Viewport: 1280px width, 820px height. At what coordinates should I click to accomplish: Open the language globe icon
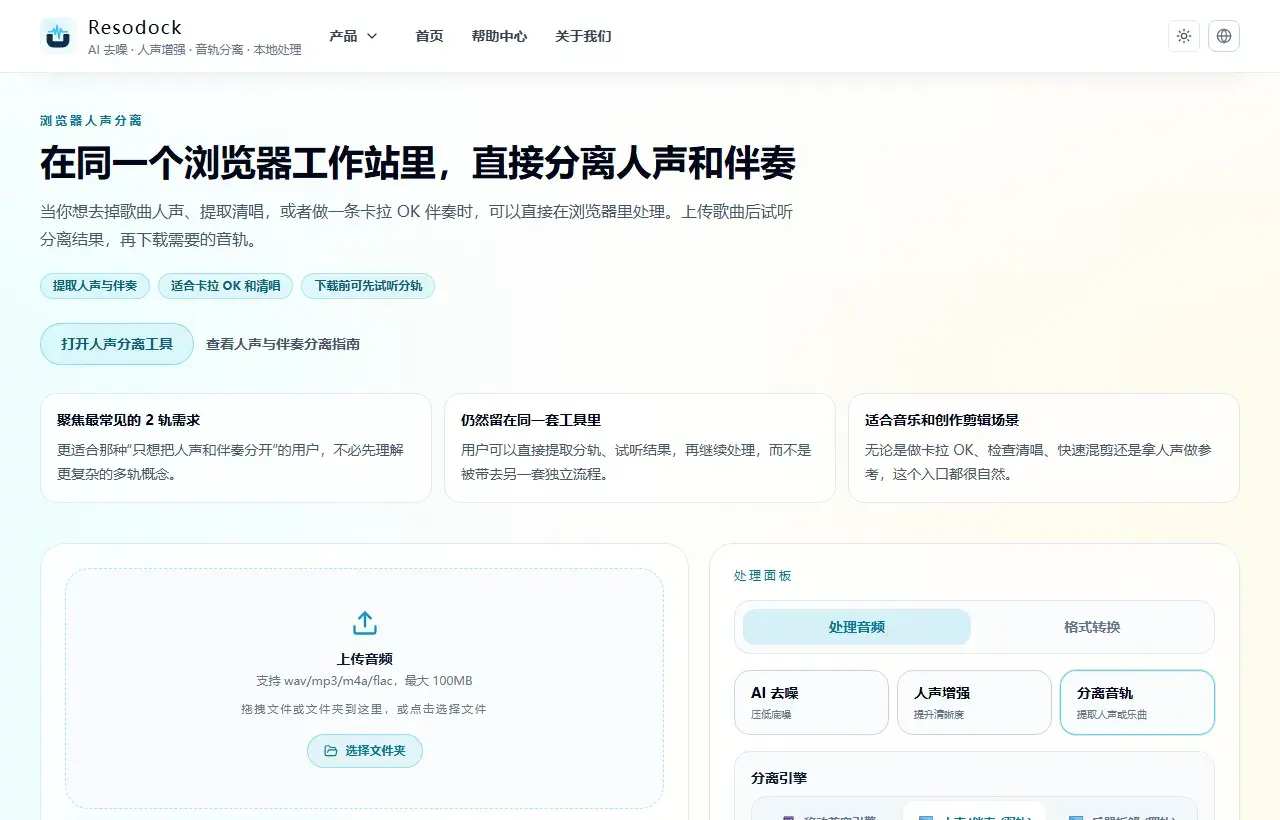(1224, 36)
